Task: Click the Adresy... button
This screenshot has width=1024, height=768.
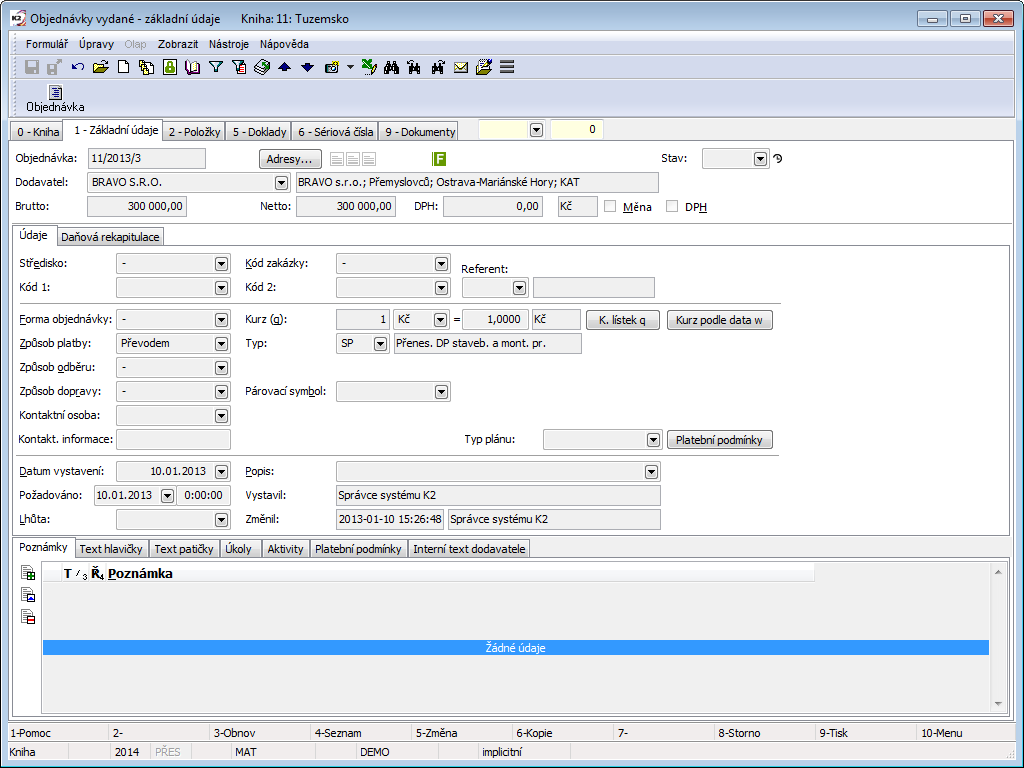Action: point(290,159)
